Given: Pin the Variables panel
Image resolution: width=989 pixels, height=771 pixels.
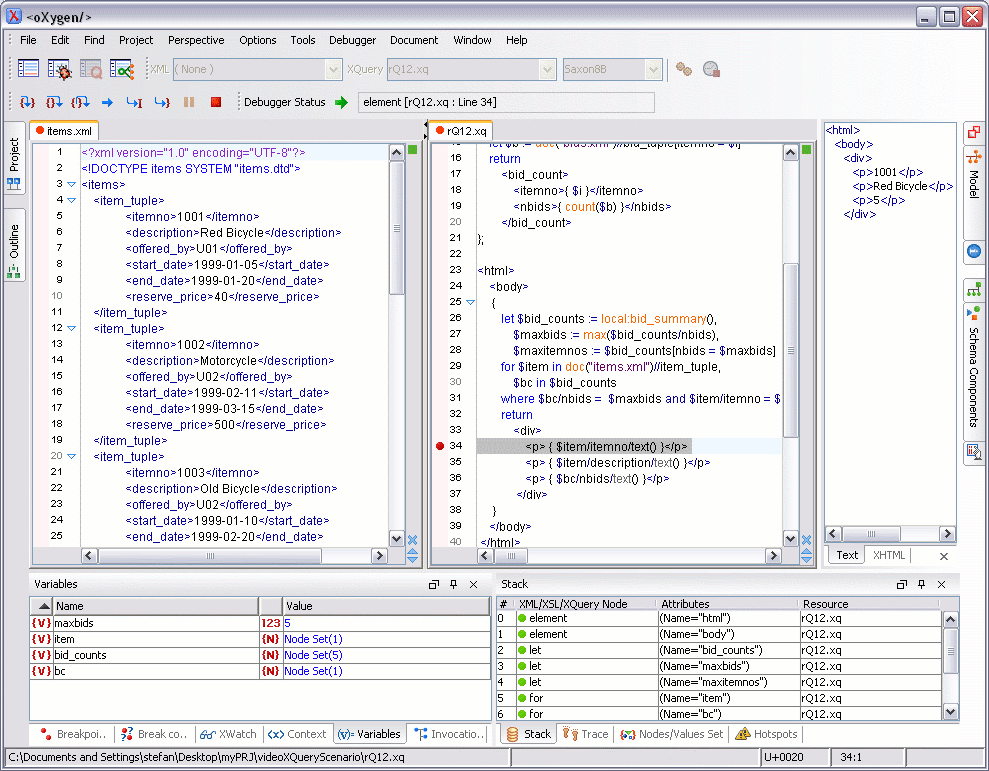Looking at the screenshot, I should (453, 584).
